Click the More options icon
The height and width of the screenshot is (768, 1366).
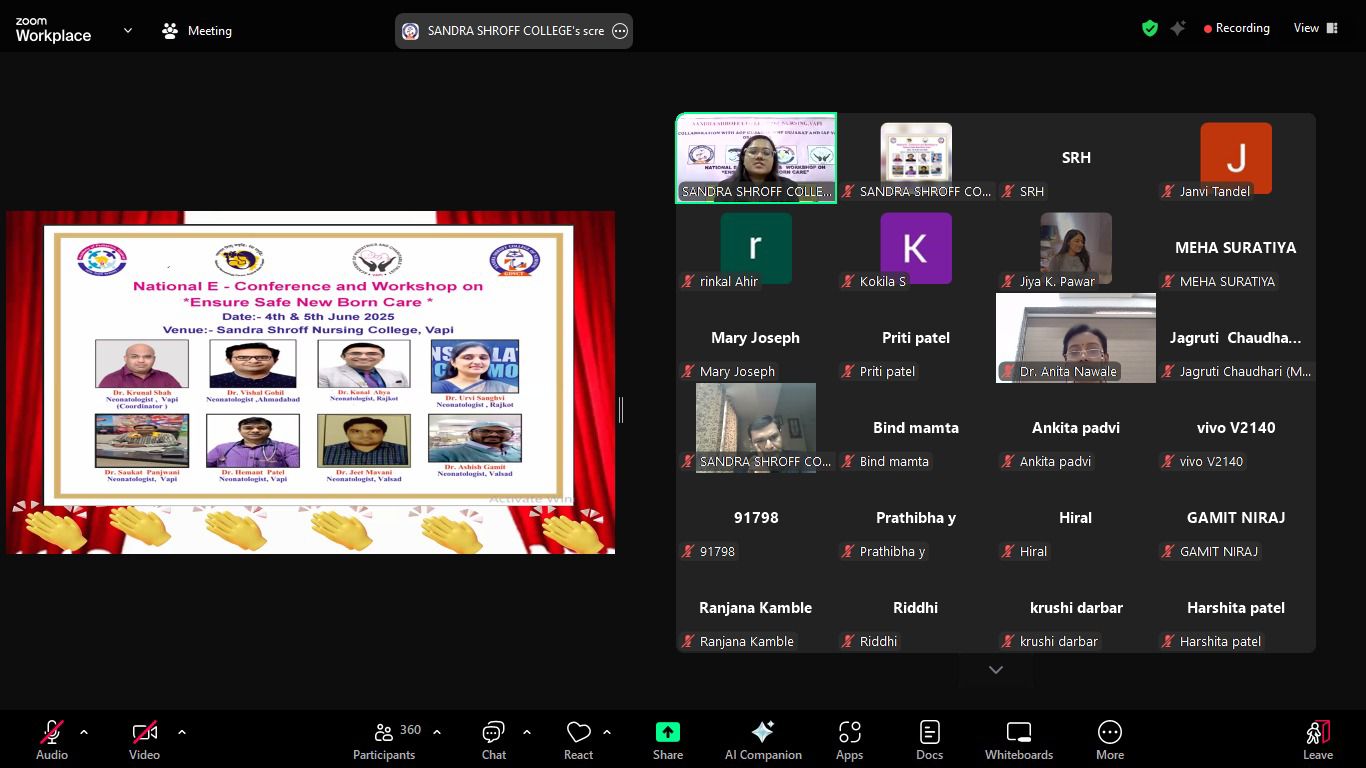1109,741
